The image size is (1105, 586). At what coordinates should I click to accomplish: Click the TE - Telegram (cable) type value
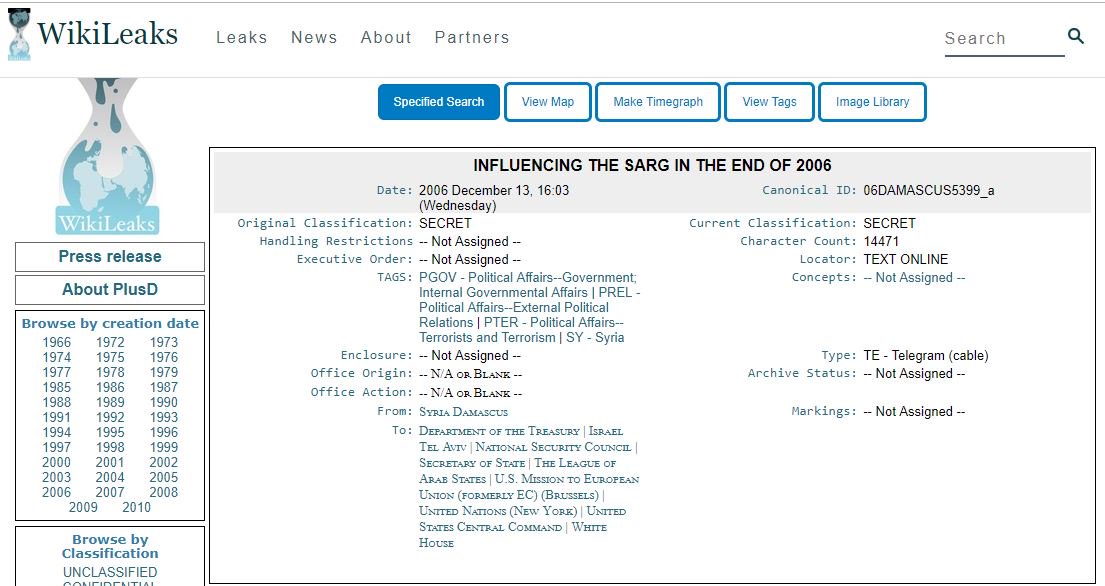pos(926,356)
